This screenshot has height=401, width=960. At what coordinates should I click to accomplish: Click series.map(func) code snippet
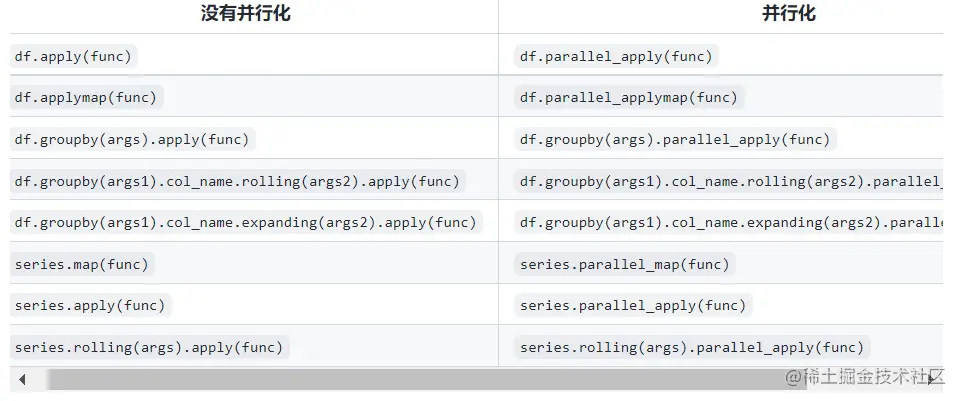coord(82,264)
